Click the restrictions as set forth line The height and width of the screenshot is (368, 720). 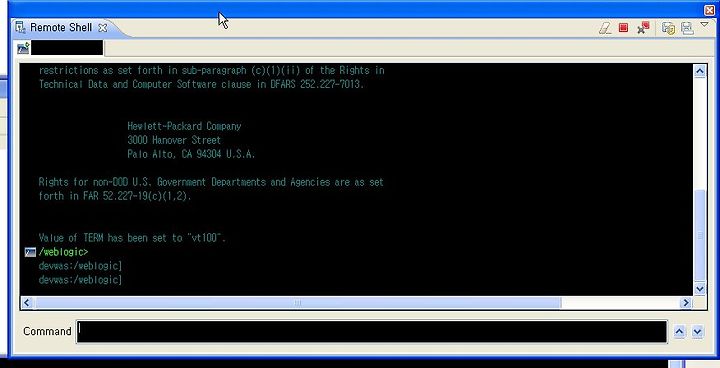(x=212, y=70)
